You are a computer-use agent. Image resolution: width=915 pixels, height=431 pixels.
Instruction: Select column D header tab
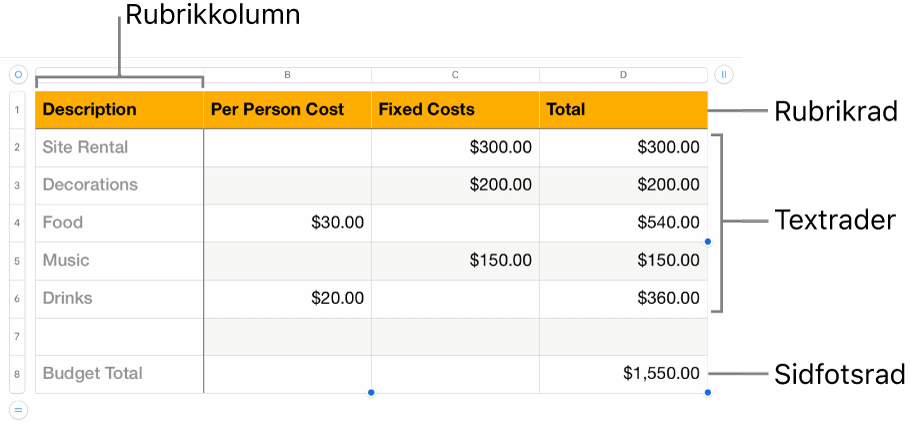pyautogui.click(x=623, y=74)
